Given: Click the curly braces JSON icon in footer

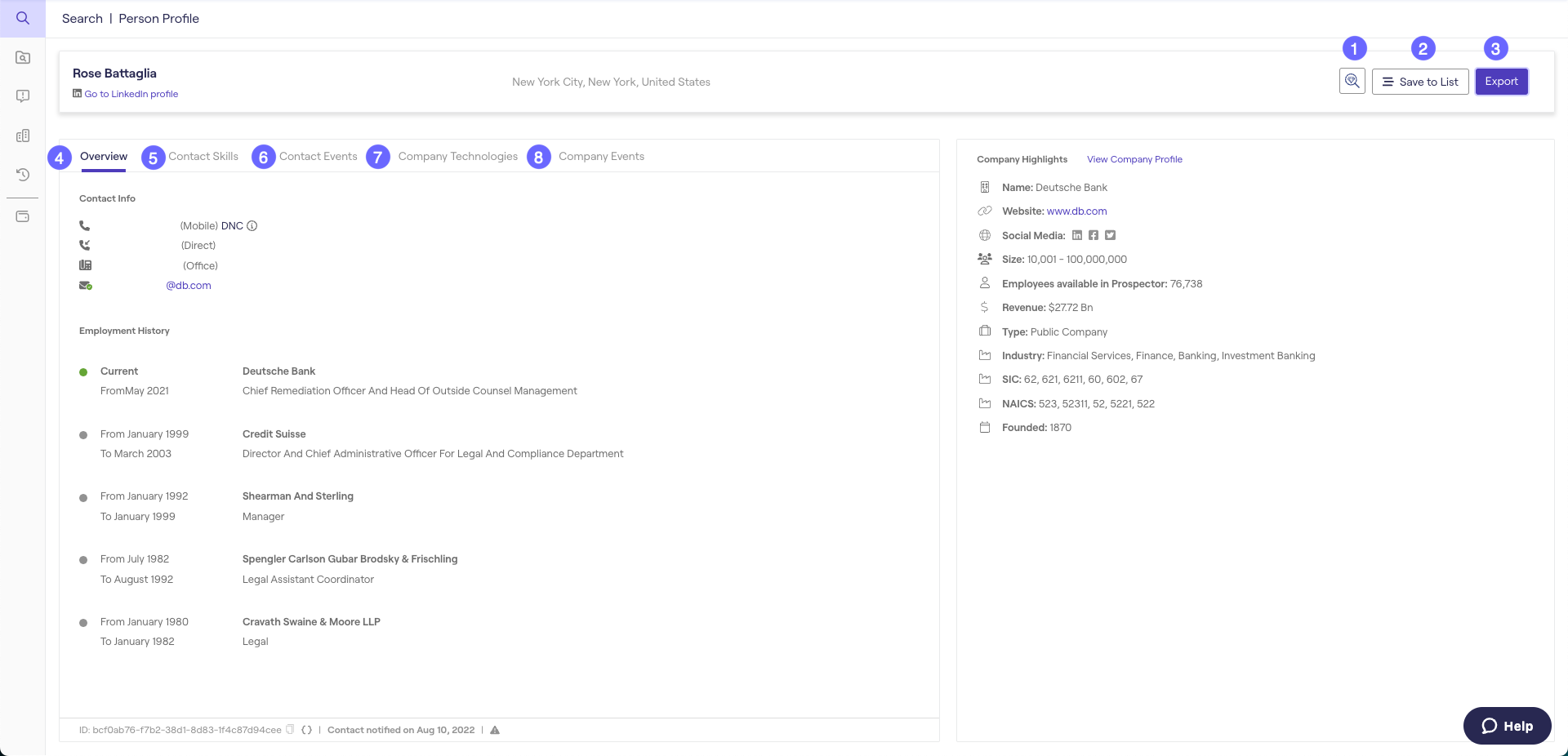Looking at the screenshot, I should (307, 730).
